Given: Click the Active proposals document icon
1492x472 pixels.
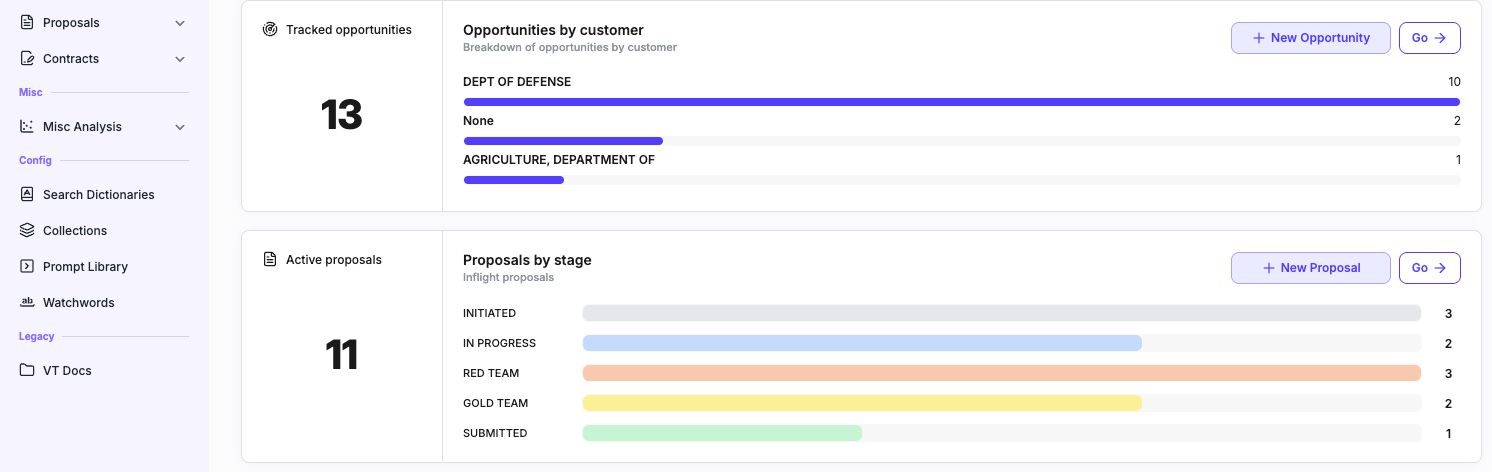Looking at the screenshot, I should pyautogui.click(x=270, y=259).
